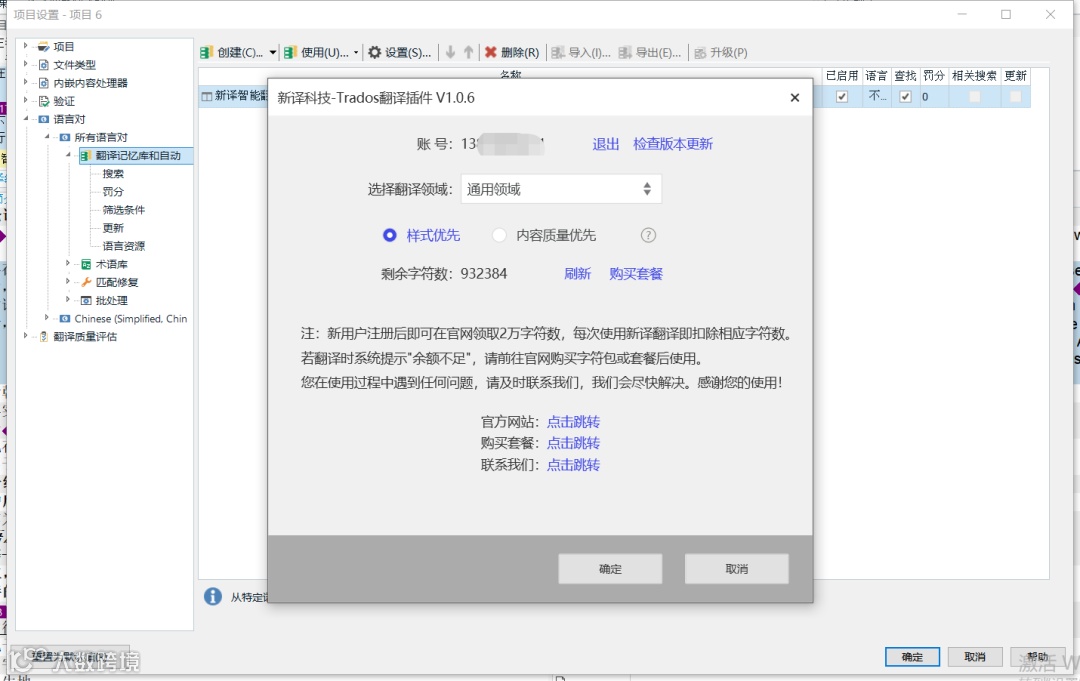Expand the 验证 node arrow
This screenshot has width=1080, height=681.
coord(25,101)
